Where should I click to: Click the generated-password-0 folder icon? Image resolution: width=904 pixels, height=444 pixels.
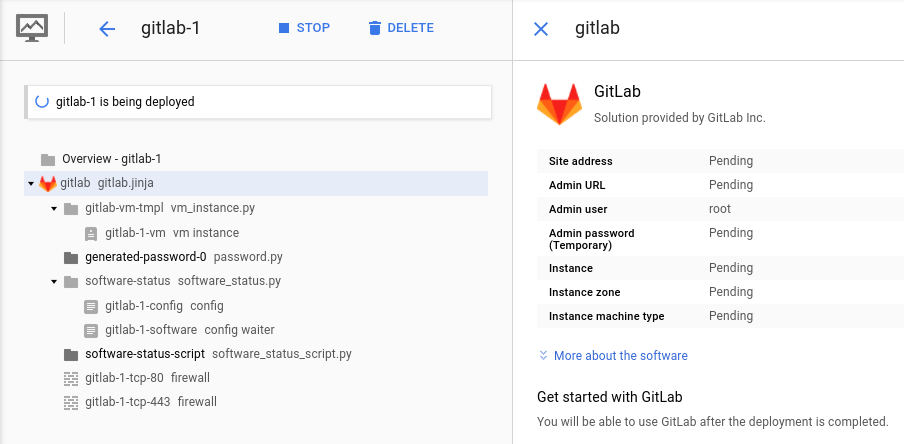click(x=71, y=257)
